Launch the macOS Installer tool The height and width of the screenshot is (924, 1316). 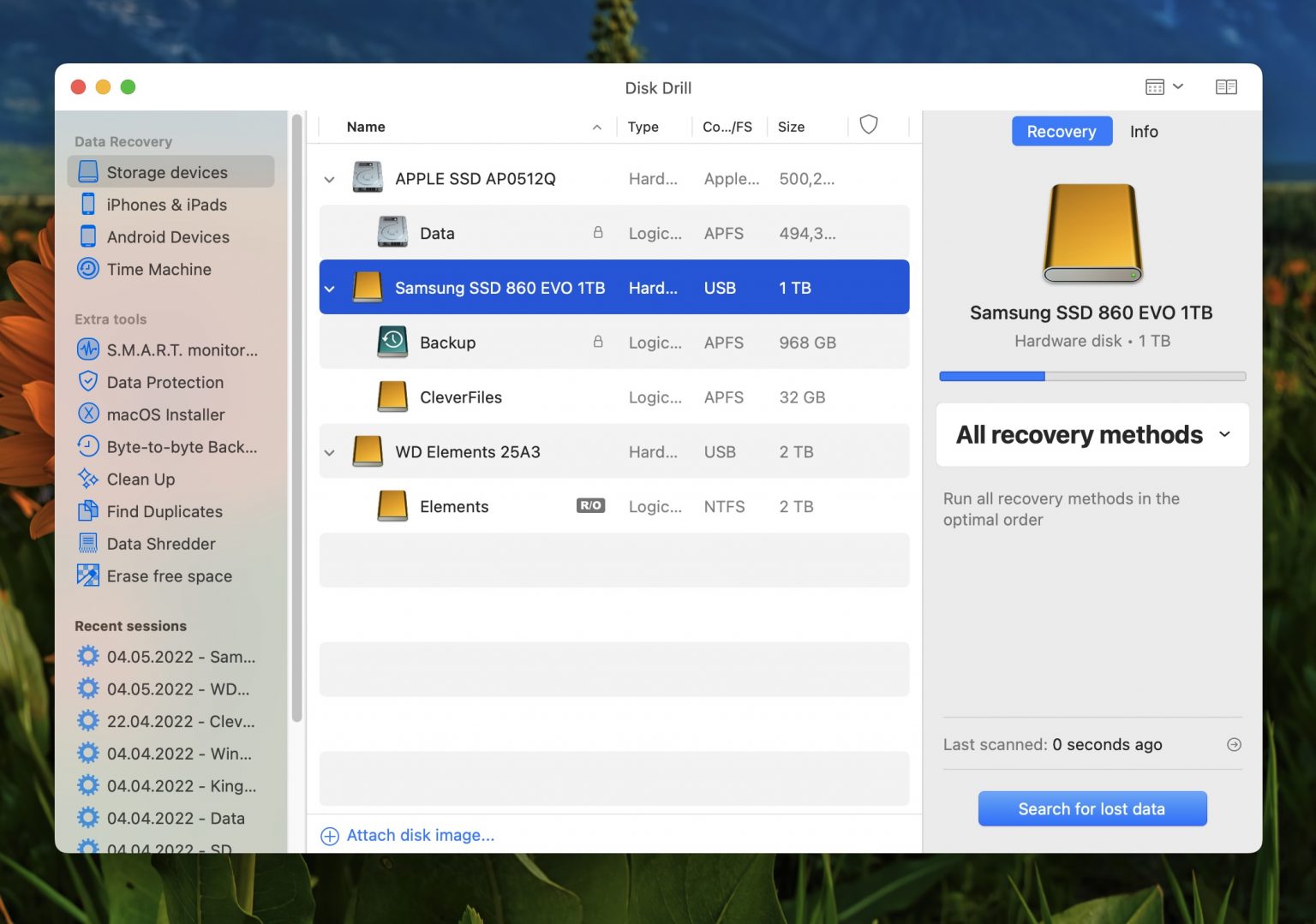[x=163, y=414]
